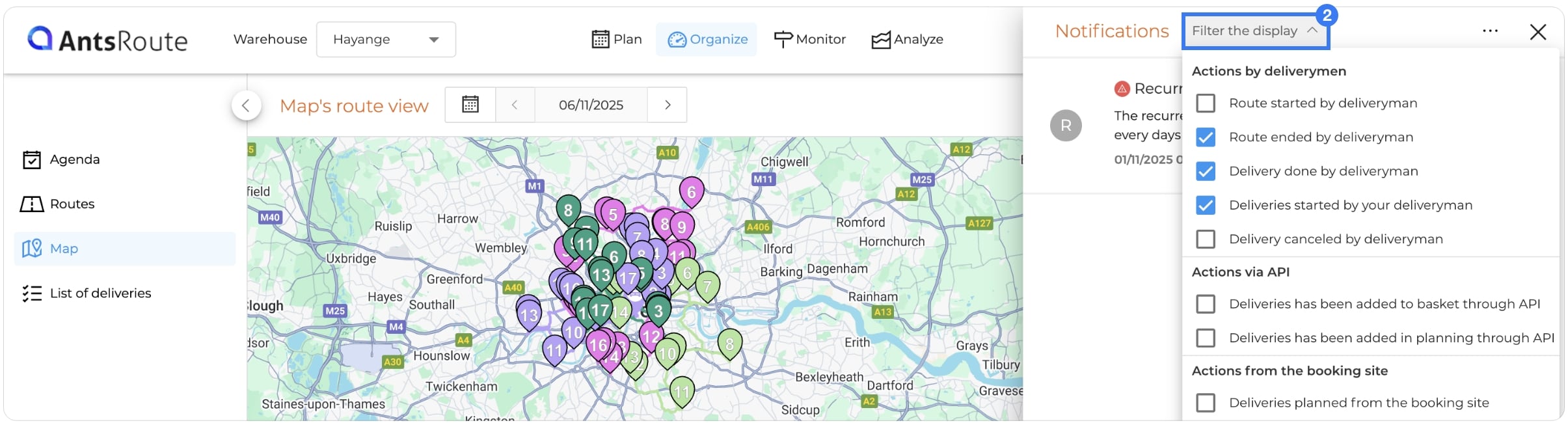The image size is (1568, 423).
Task: Click Actions via API section header
Action: tap(1241, 272)
